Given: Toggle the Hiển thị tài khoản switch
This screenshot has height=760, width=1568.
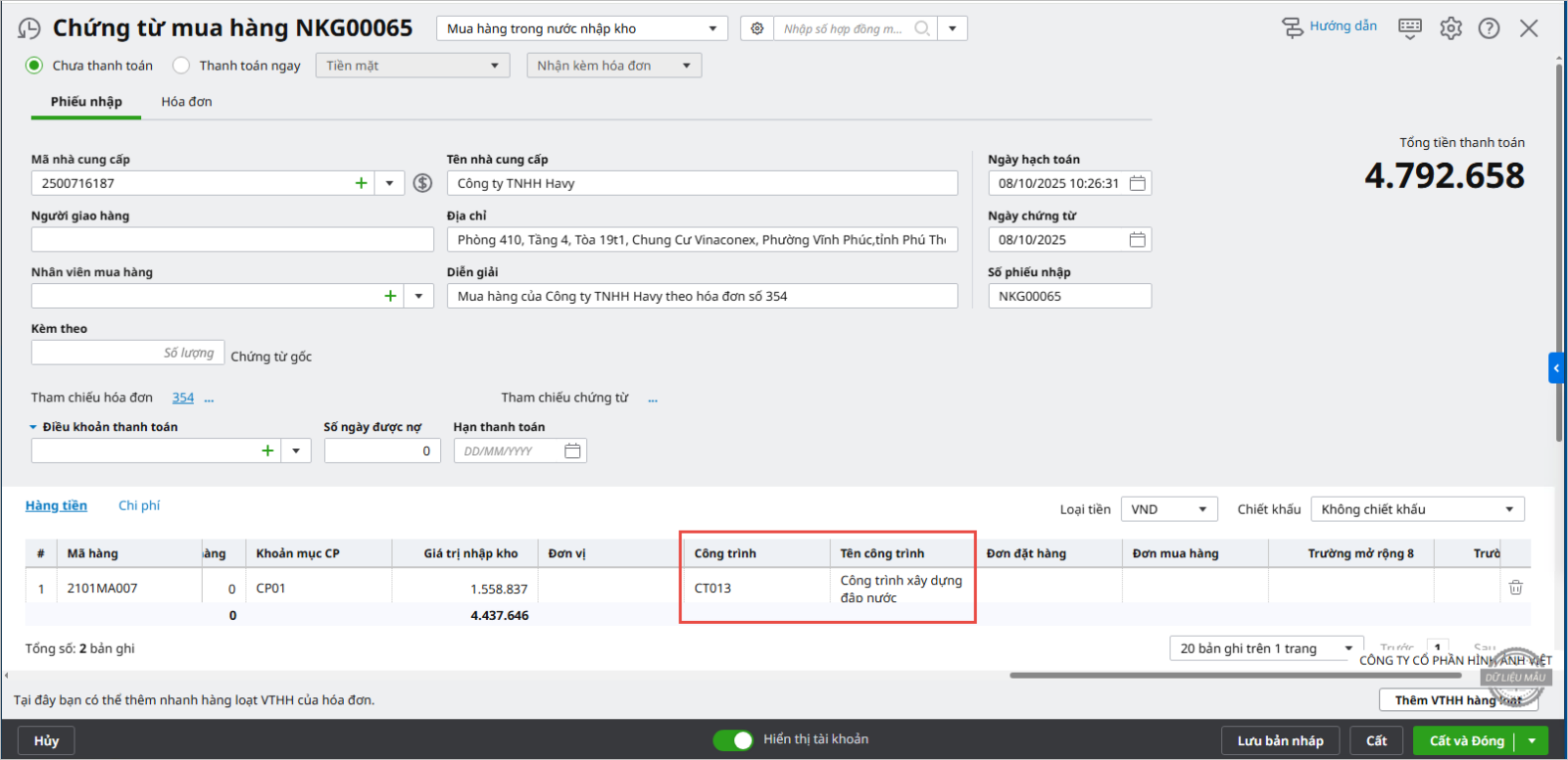Looking at the screenshot, I should [733, 739].
